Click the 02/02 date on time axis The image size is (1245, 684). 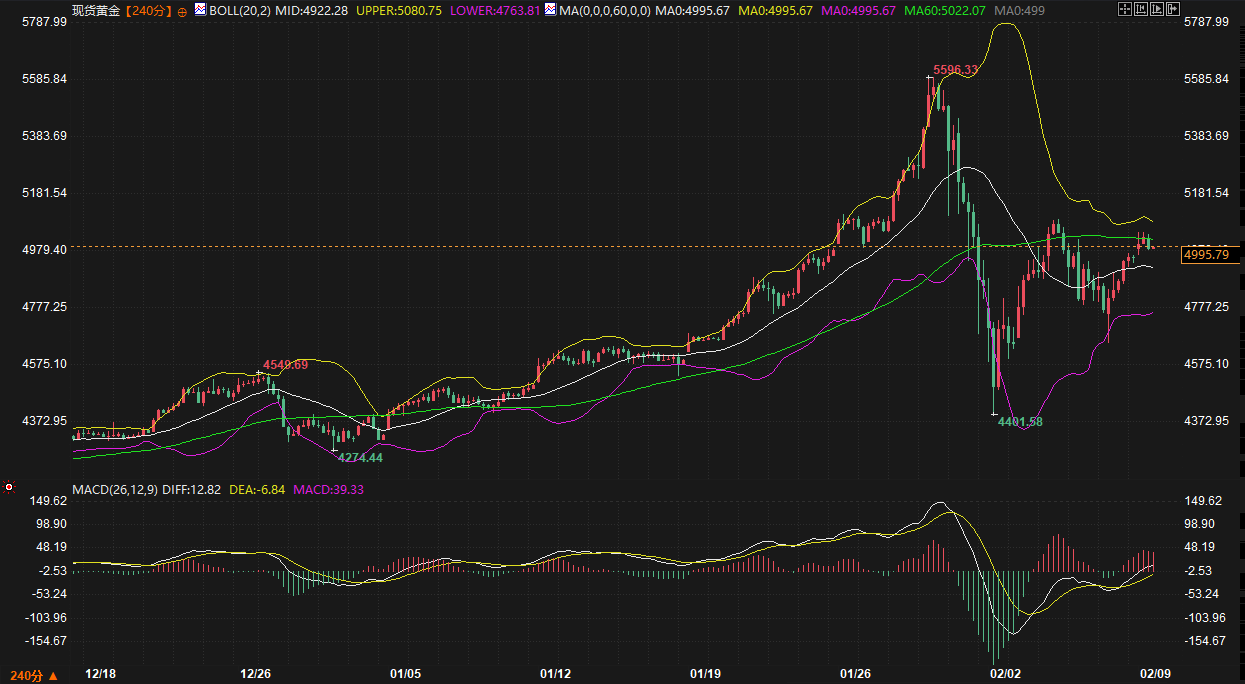click(x=1006, y=674)
